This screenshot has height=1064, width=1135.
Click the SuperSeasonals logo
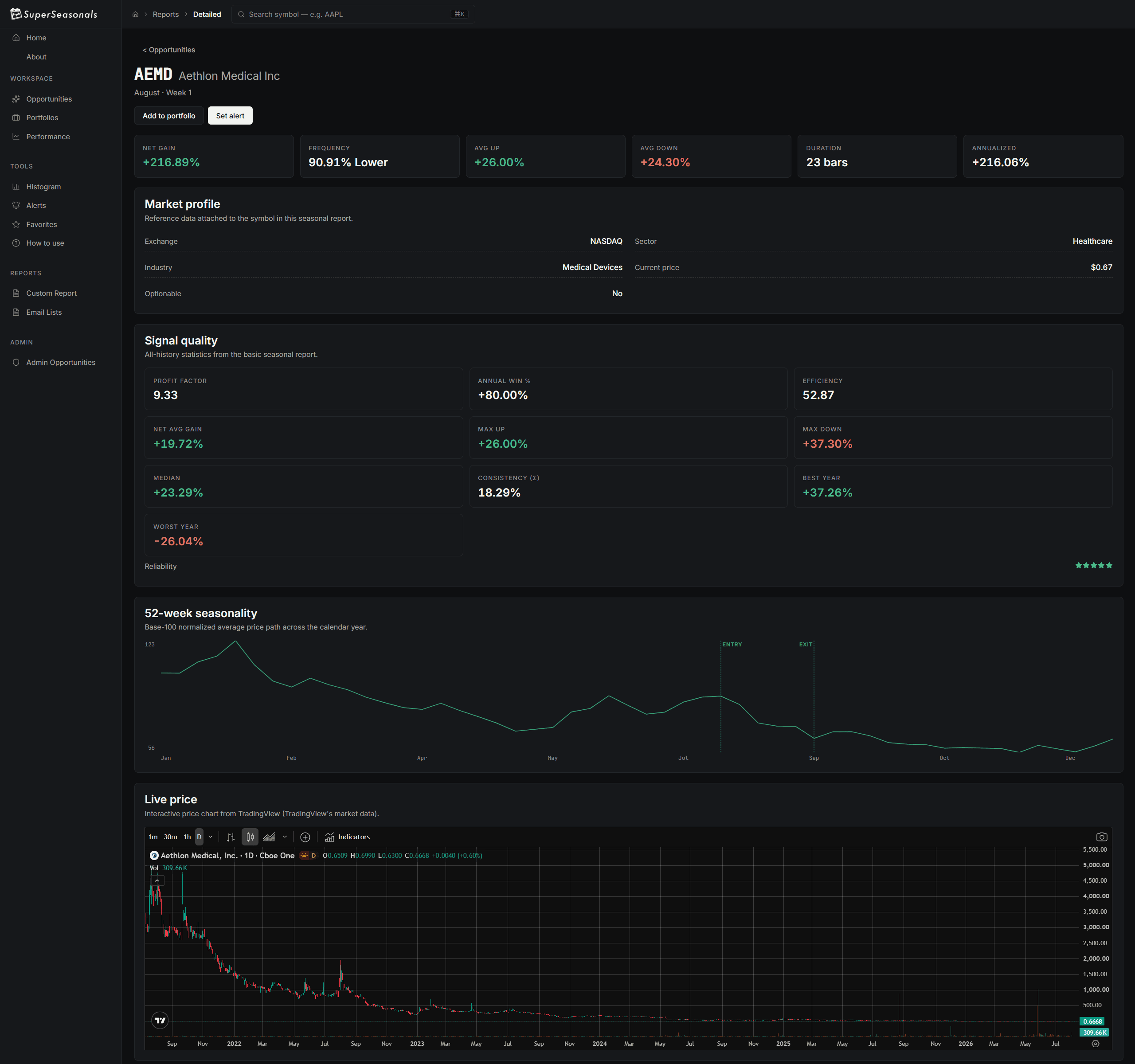[54, 14]
